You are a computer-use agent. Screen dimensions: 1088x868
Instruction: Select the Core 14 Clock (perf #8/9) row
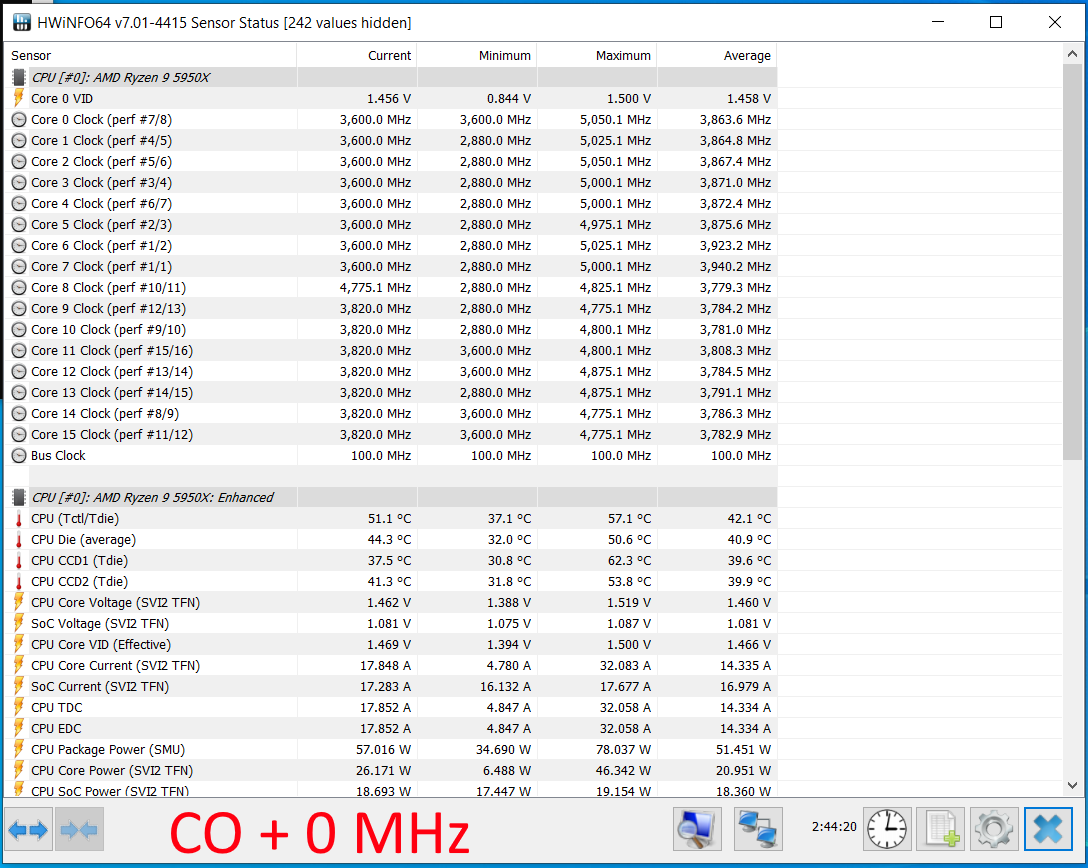pyautogui.click(x=391, y=413)
